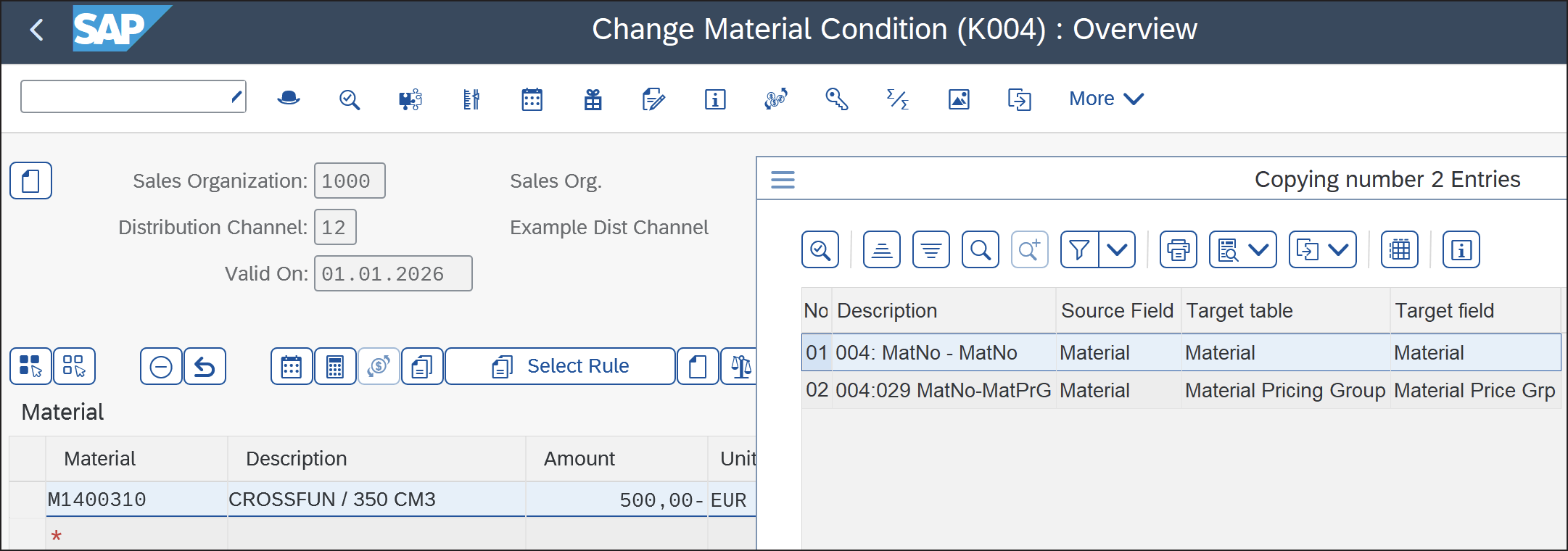Click the undo arrow icon

click(x=205, y=366)
